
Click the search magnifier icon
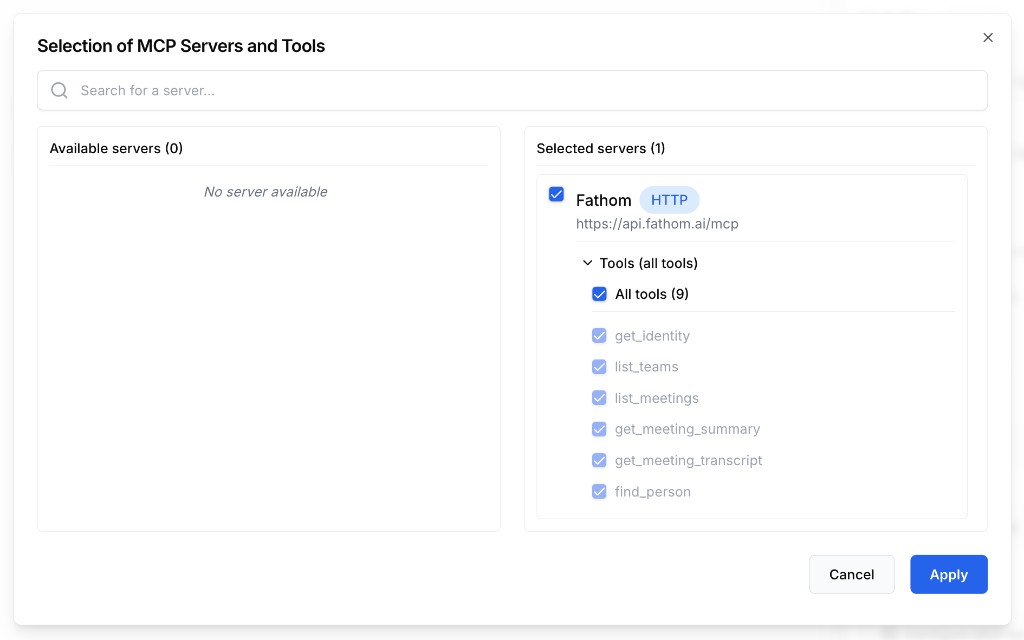[59, 90]
